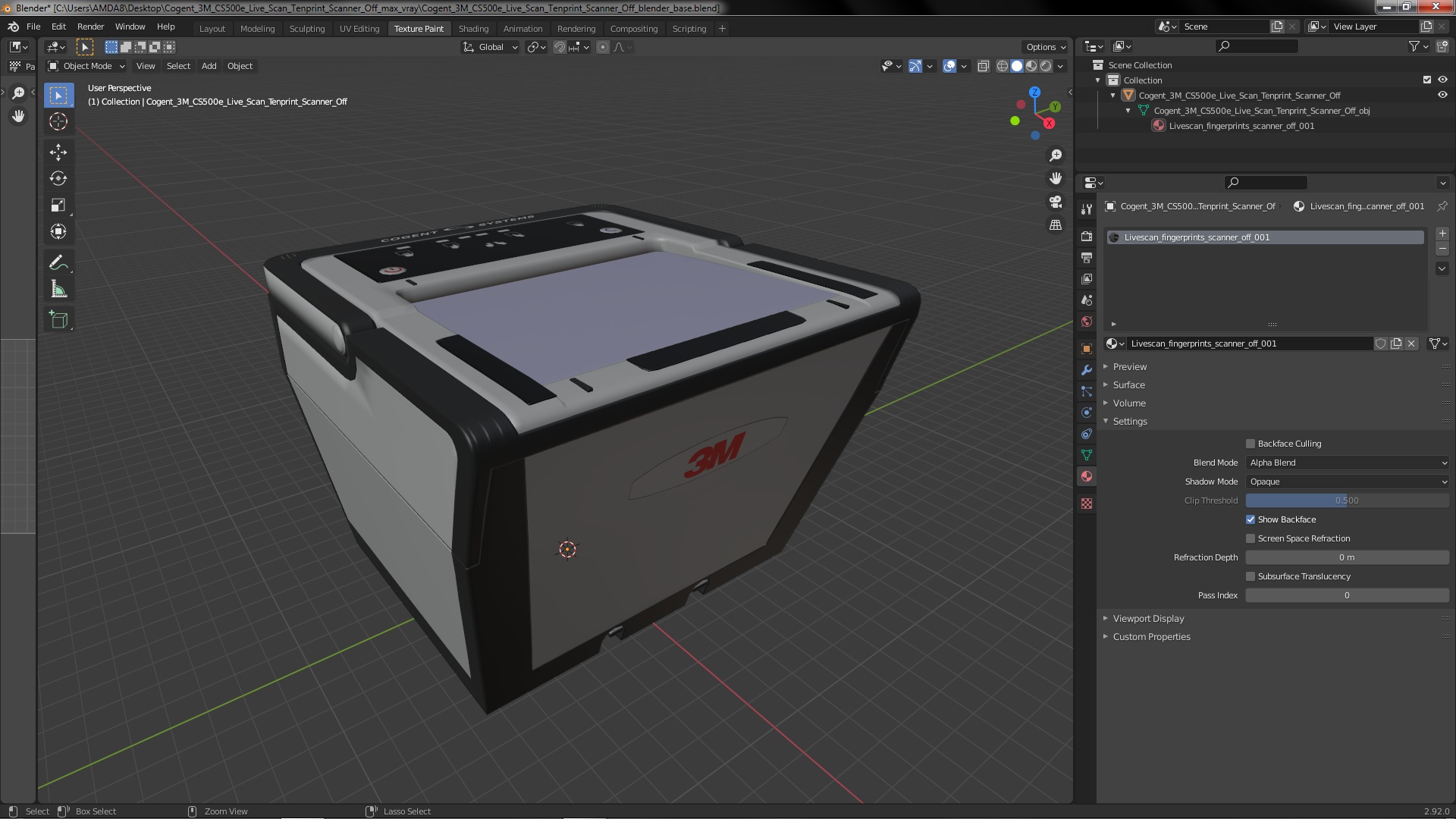Open the viewport Add menu
The image size is (1456, 819).
209,66
